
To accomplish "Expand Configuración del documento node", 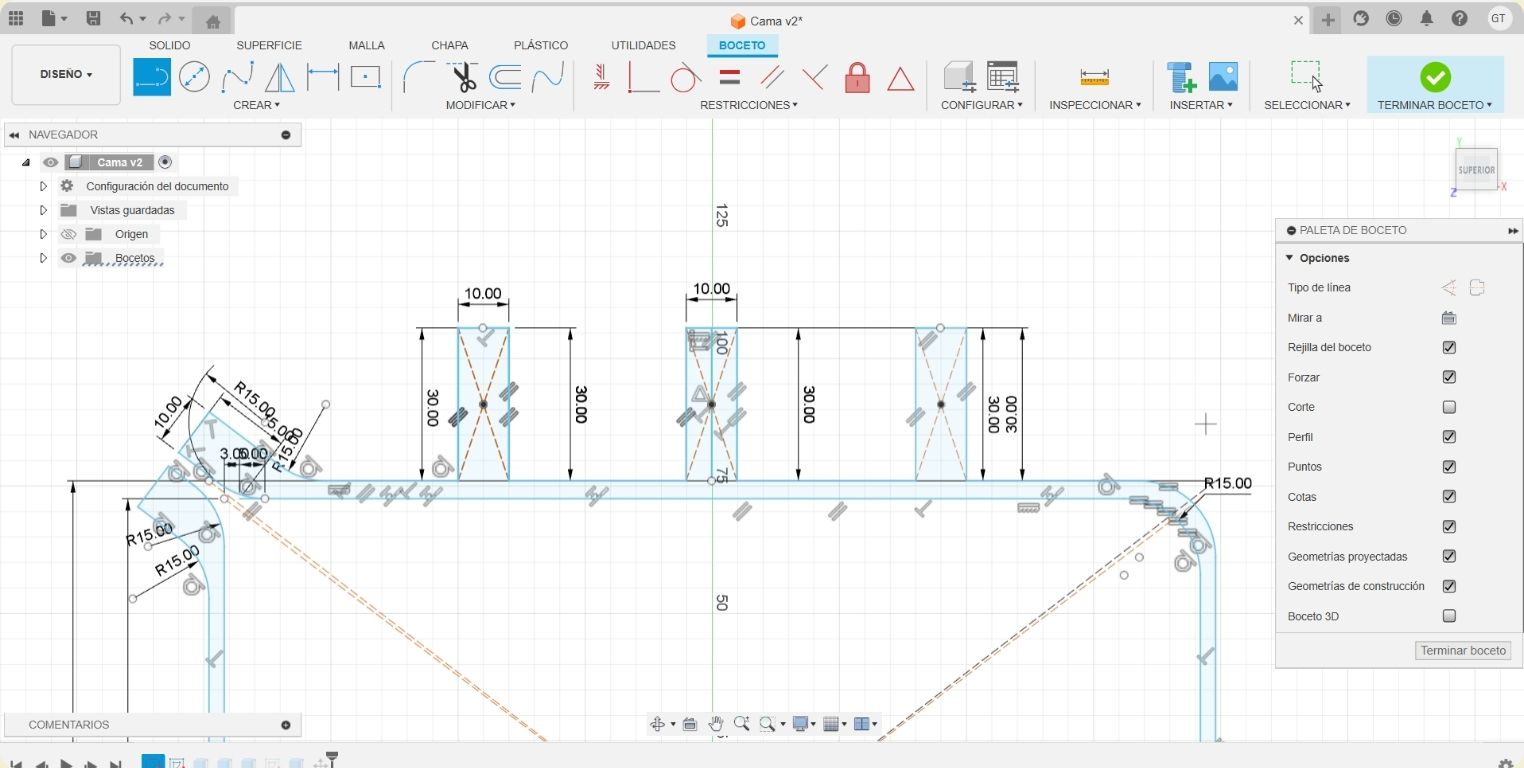I will pos(43,186).
